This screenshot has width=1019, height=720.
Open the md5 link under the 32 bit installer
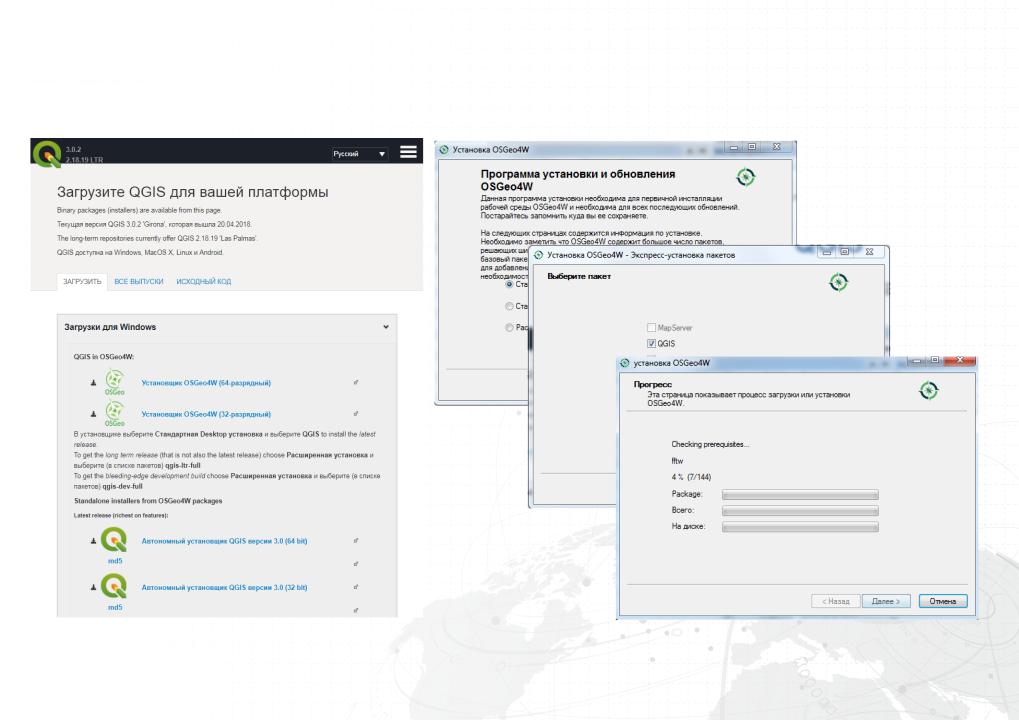click(x=115, y=608)
